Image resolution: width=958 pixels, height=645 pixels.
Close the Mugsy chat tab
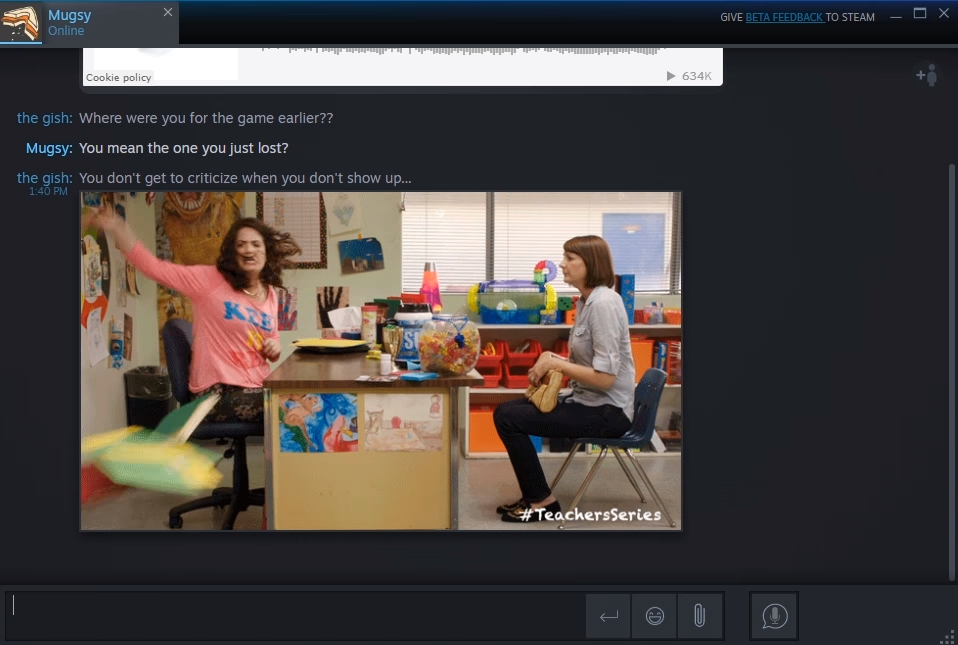pyautogui.click(x=165, y=12)
